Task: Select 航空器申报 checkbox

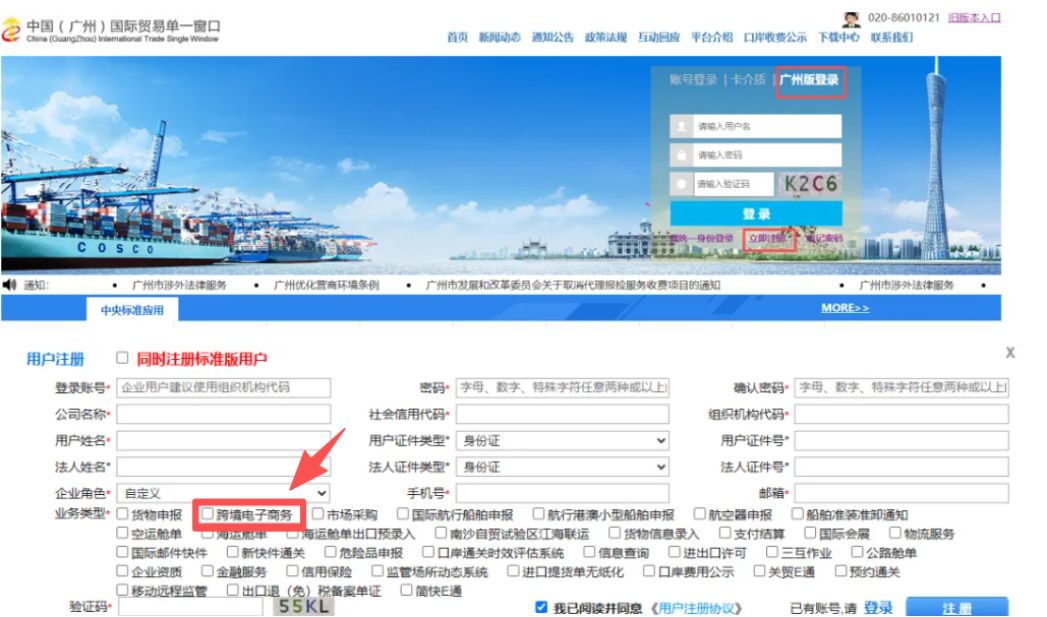Action: 700,513
